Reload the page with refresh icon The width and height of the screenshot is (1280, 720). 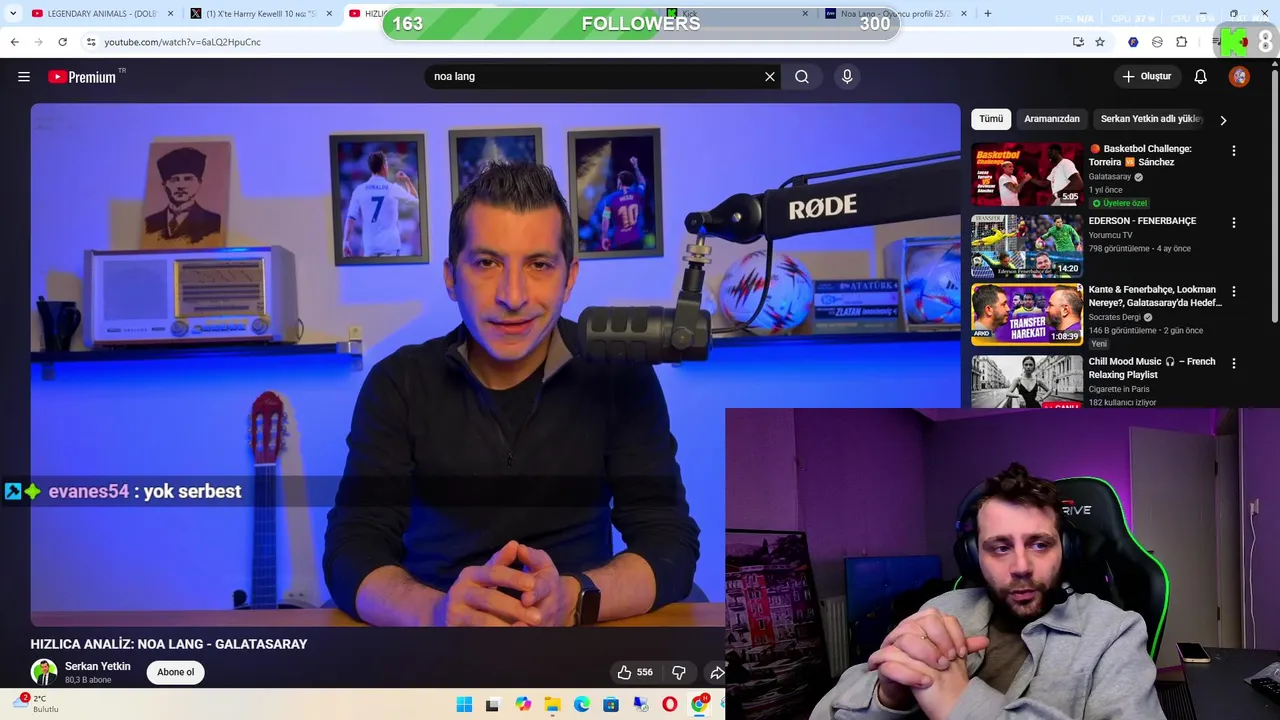[x=62, y=42]
